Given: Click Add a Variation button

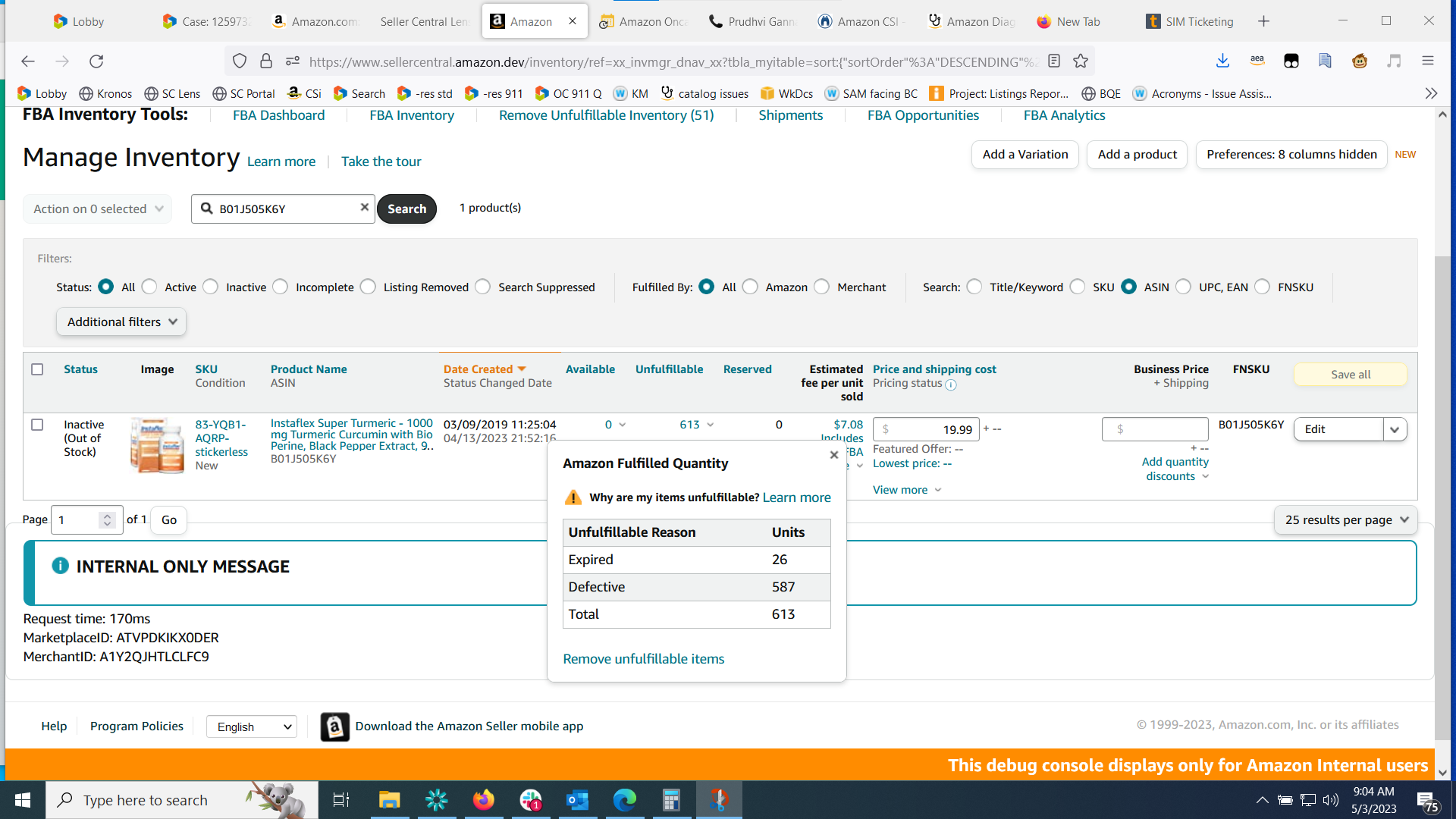Looking at the screenshot, I should (1025, 155).
